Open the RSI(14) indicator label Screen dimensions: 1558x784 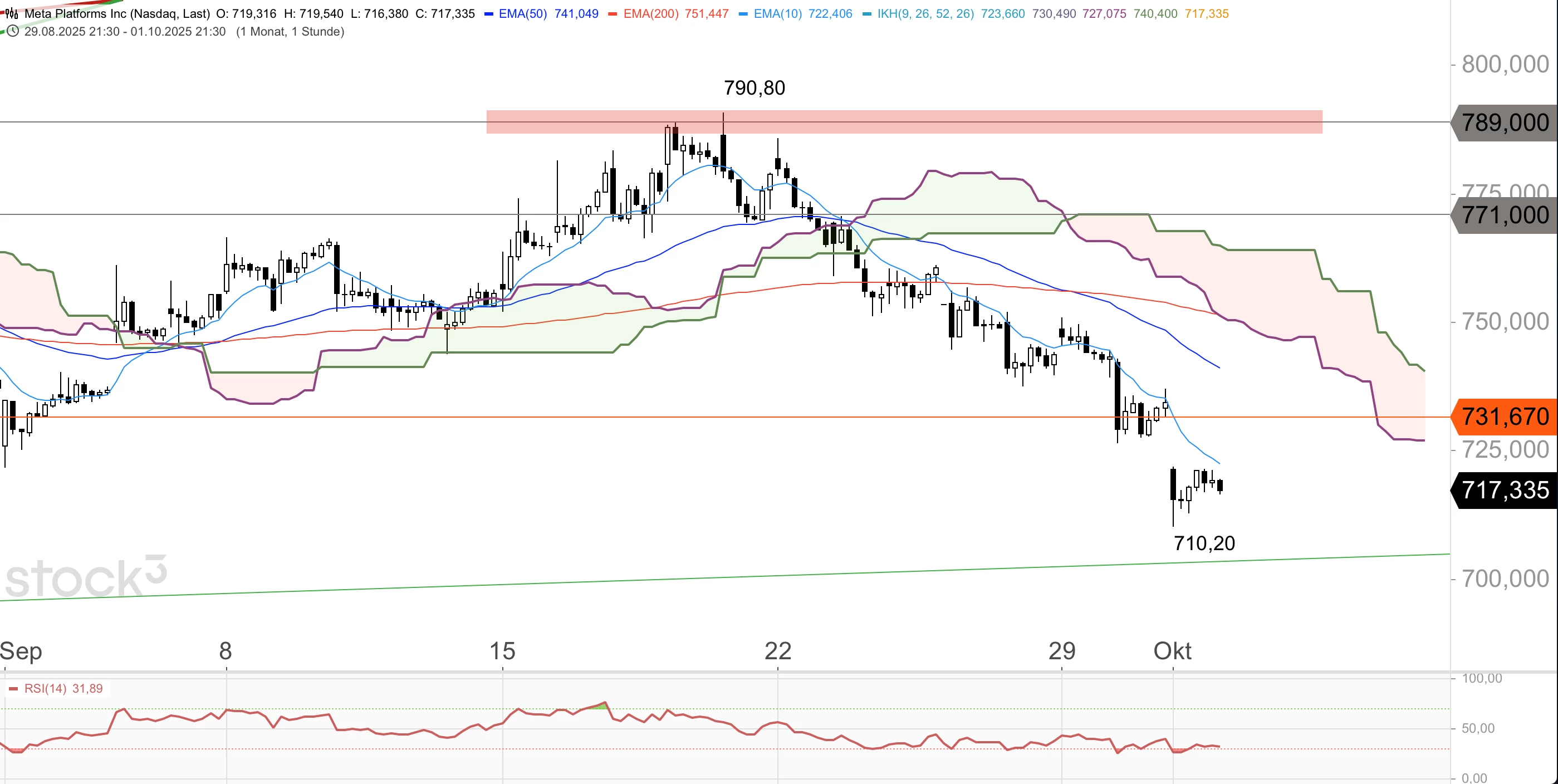(45, 688)
